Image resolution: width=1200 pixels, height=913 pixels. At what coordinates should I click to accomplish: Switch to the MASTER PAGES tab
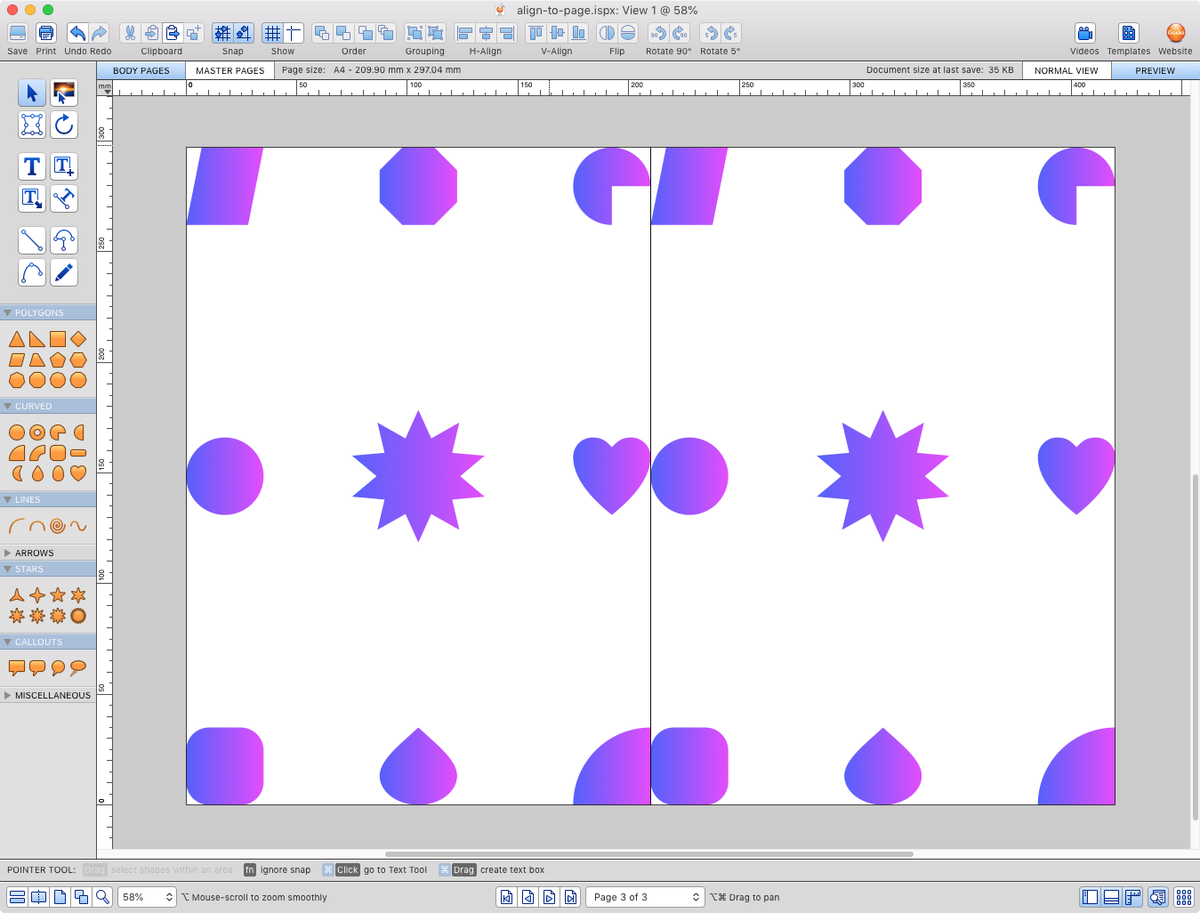click(x=228, y=70)
